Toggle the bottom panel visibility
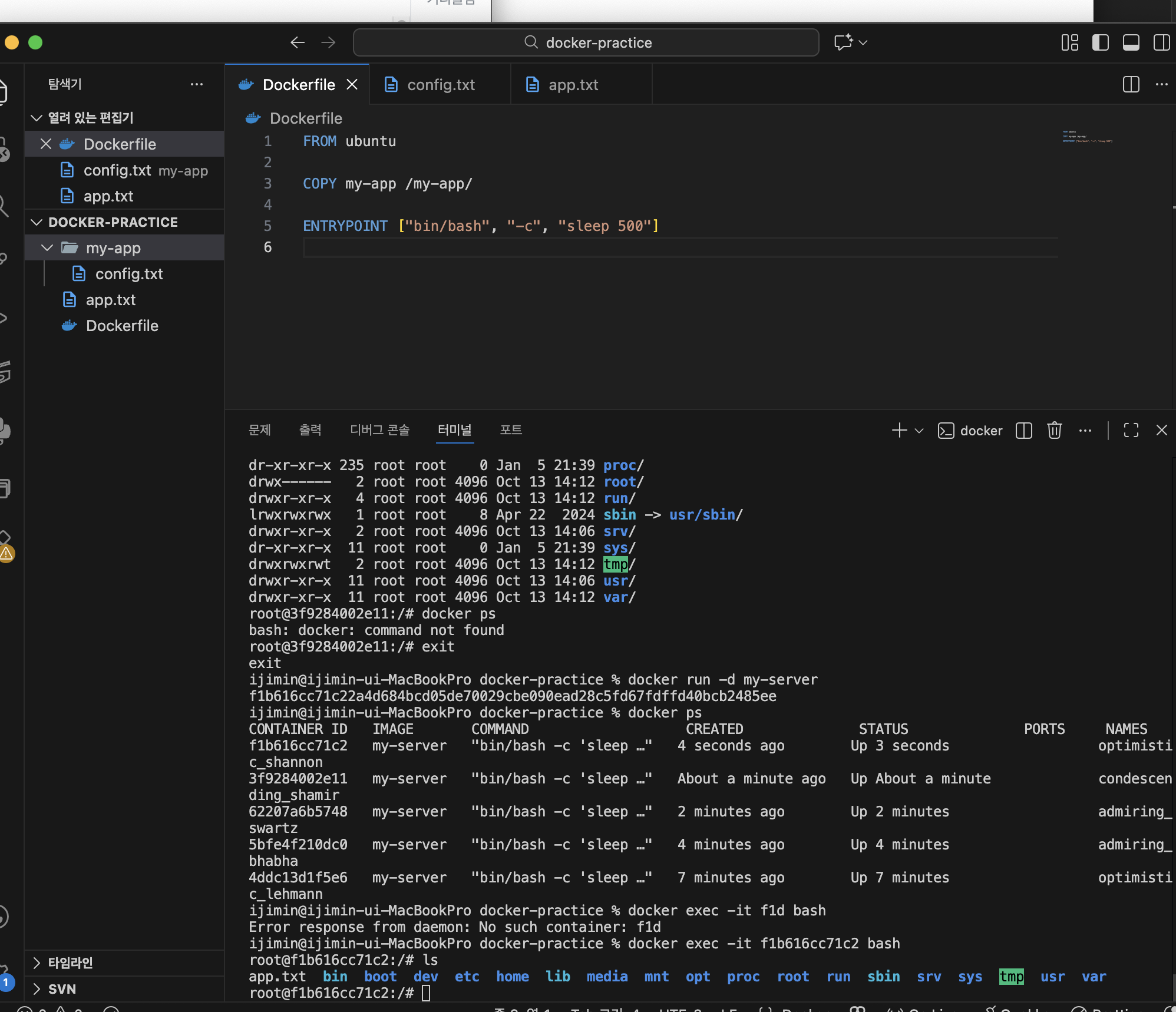This screenshot has height=1012, width=1176. tap(1131, 42)
